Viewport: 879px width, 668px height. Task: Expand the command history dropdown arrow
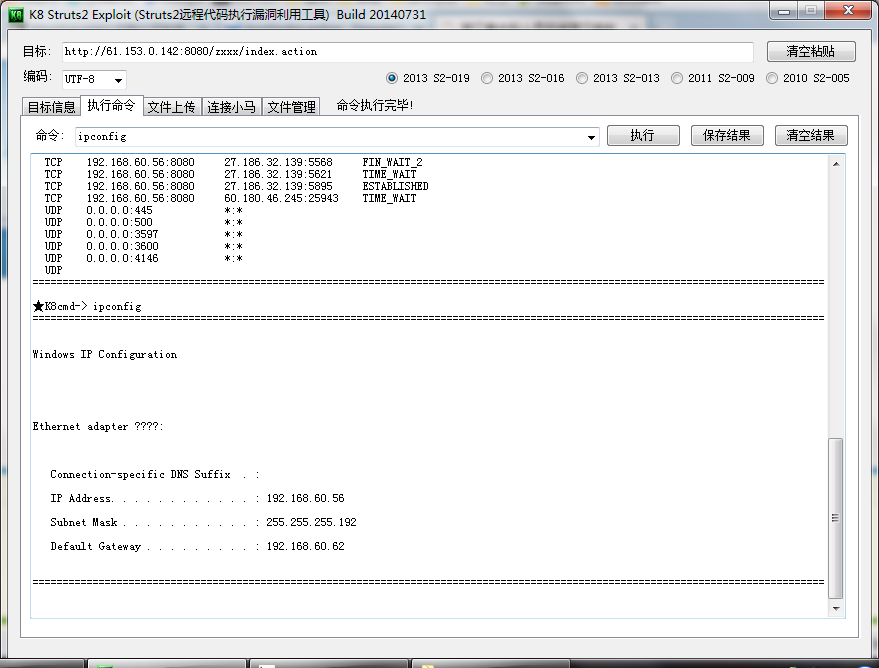pyautogui.click(x=591, y=137)
